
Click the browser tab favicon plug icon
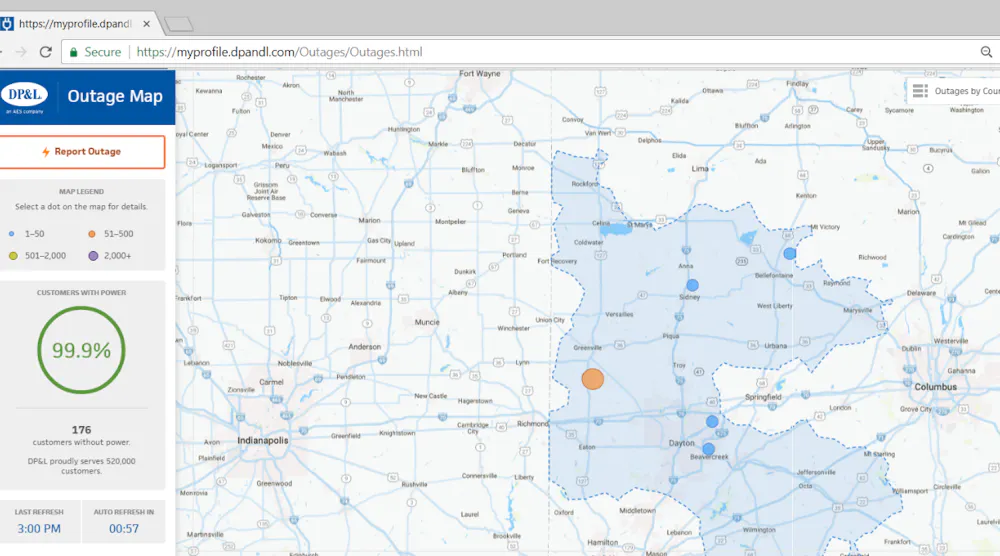pos(6,24)
